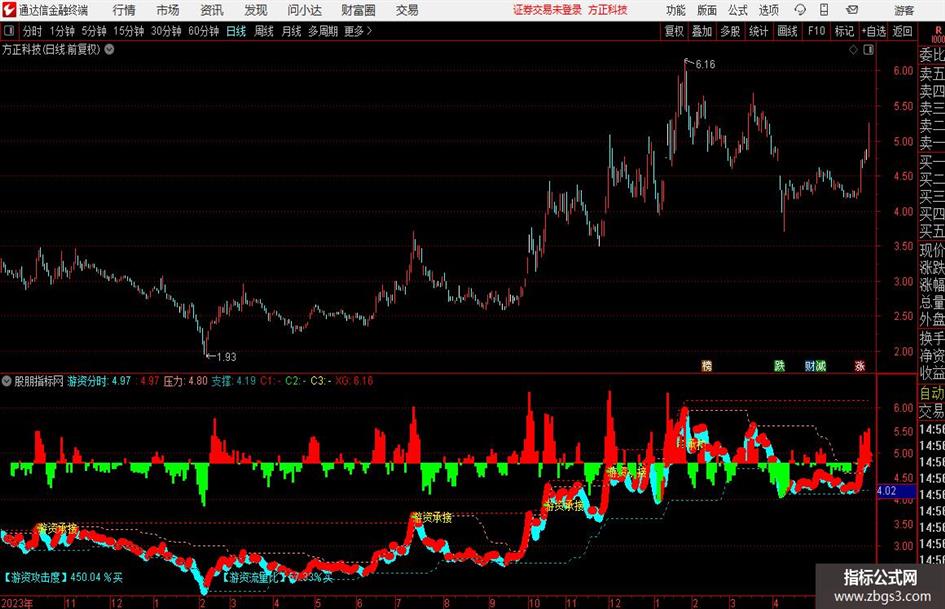Switch to 周线 weekly period
Viewport: 945px width, 609px height.
264,31
